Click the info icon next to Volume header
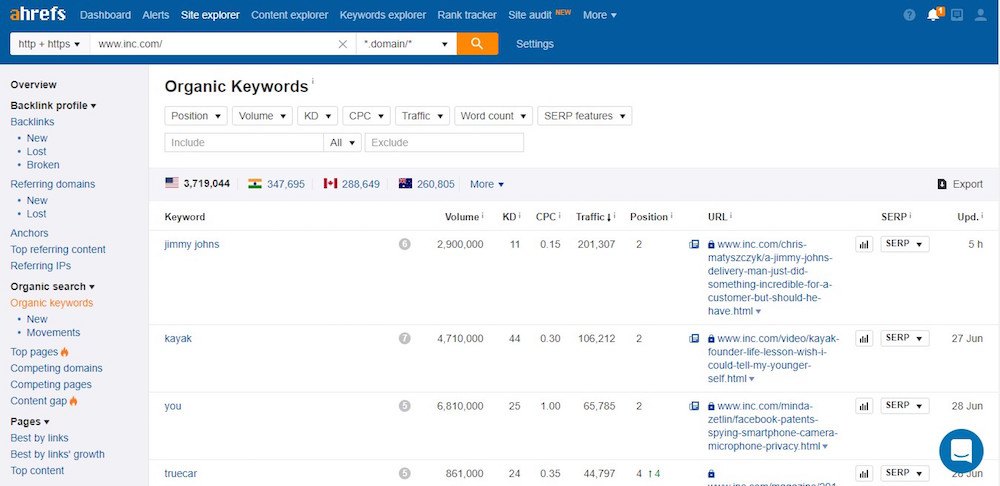Screen dimensions: 1000x486 point(483,216)
